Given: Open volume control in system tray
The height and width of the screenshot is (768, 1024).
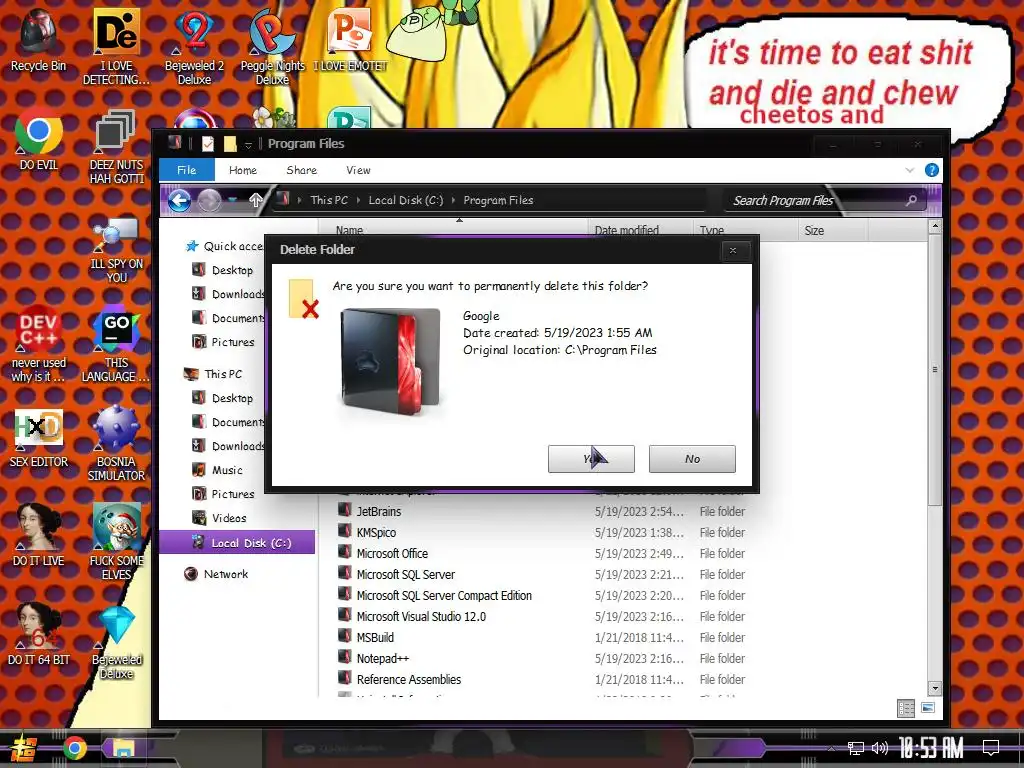Looking at the screenshot, I should click(x=880, y=748).
